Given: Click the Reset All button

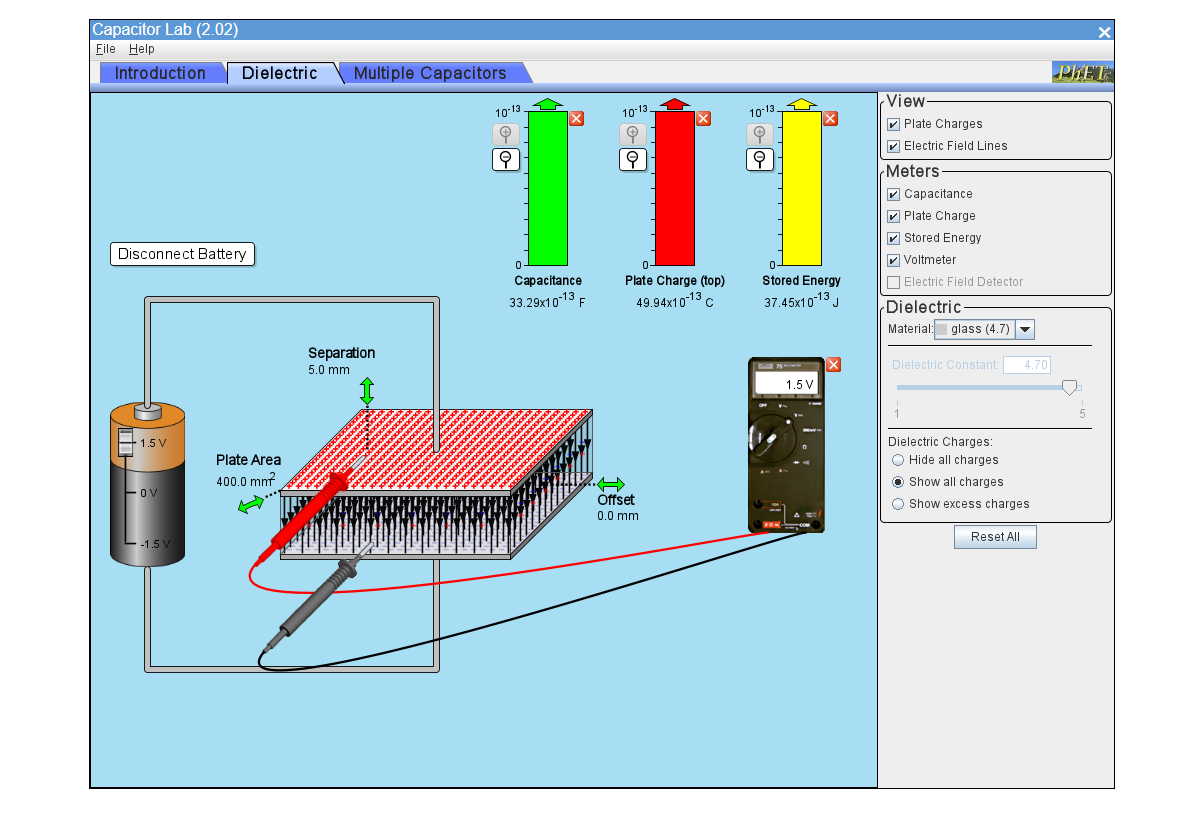Looking at the screenshot, I should (995, 537).
